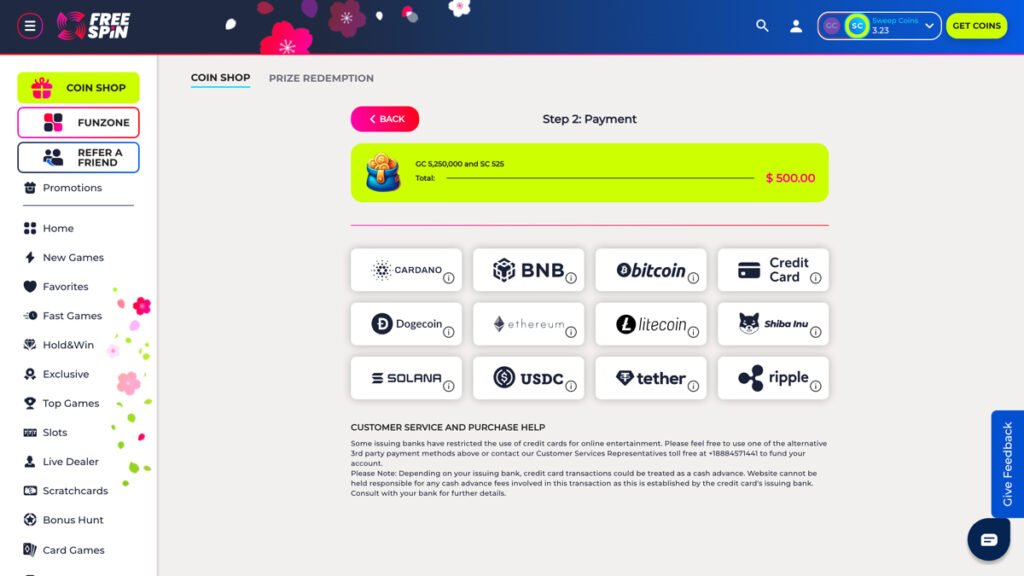Select Cardano payment method
This screenshot has height=576, width=1024.
[x=406, y=270]
